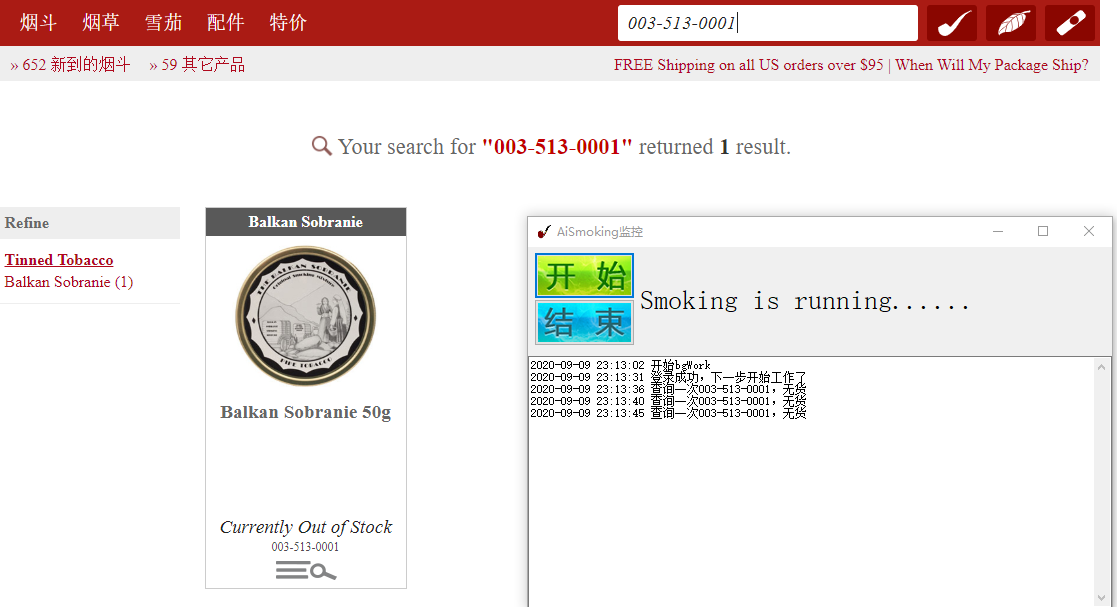
Task: Open the Balkan Sobranie 50g product title
Action: pyautogui.click(x=306, y=412)
